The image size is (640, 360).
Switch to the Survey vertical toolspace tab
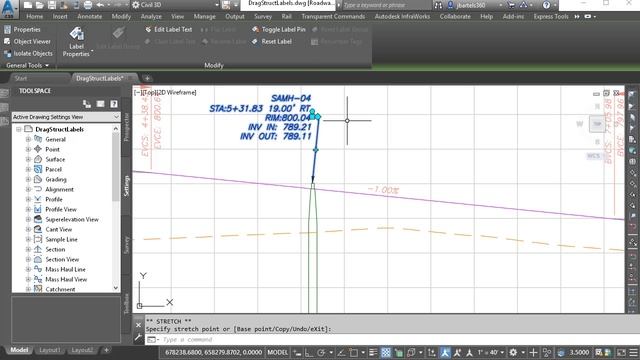[x=126, y=244]
